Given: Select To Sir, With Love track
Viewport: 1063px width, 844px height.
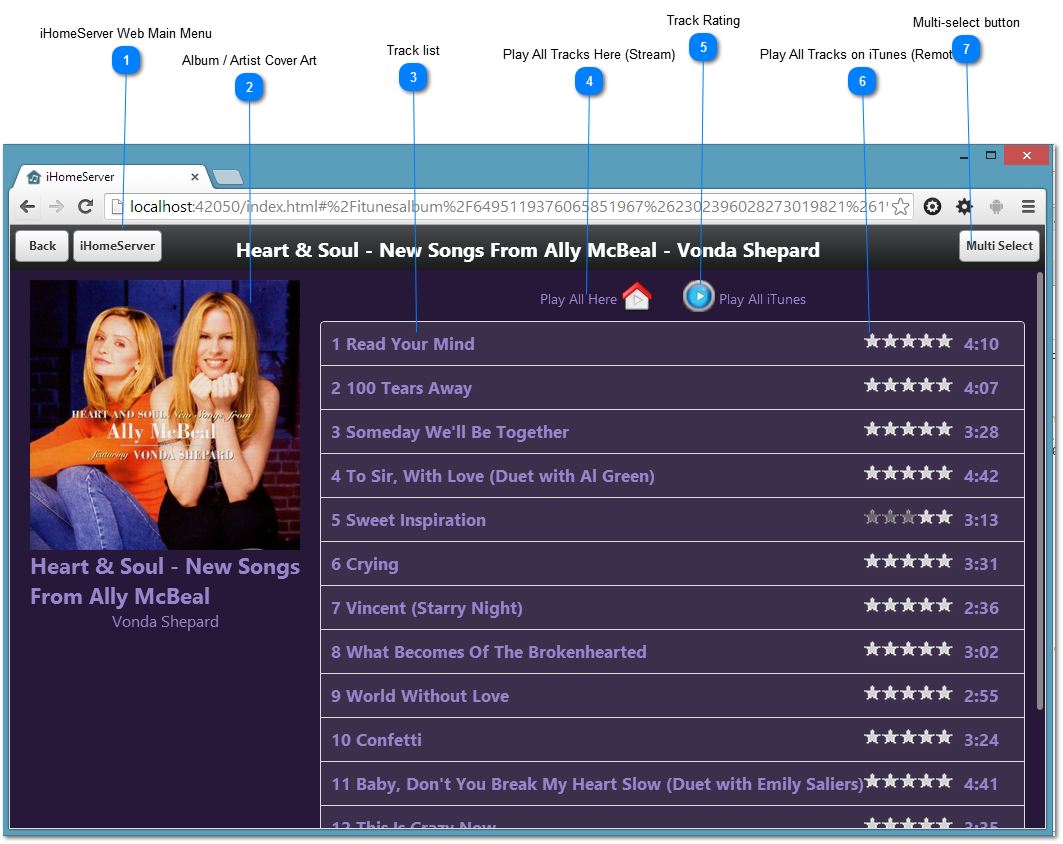Looking at the screenshot, I should pos(672,476).
